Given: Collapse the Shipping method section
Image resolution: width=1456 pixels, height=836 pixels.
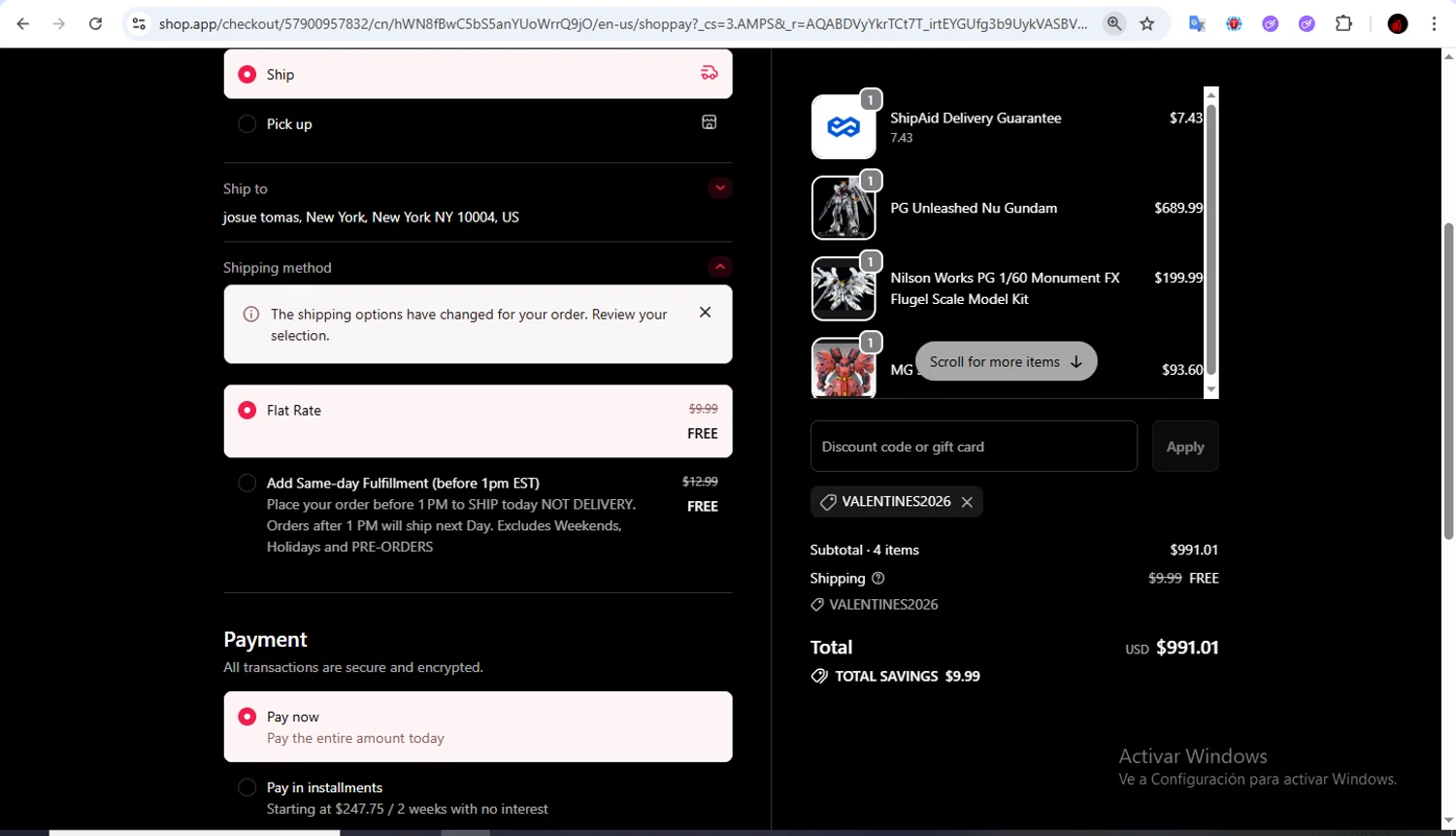Looking at the screenshot, I should click(x=720, y=266).
